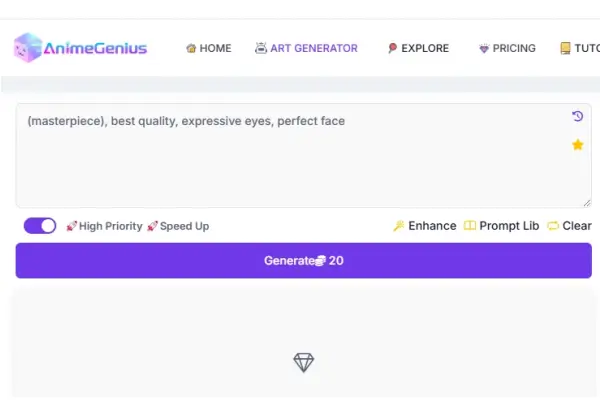Open the Prompt Lib
The image size is (600, 400).
click(x=501, y=226)
